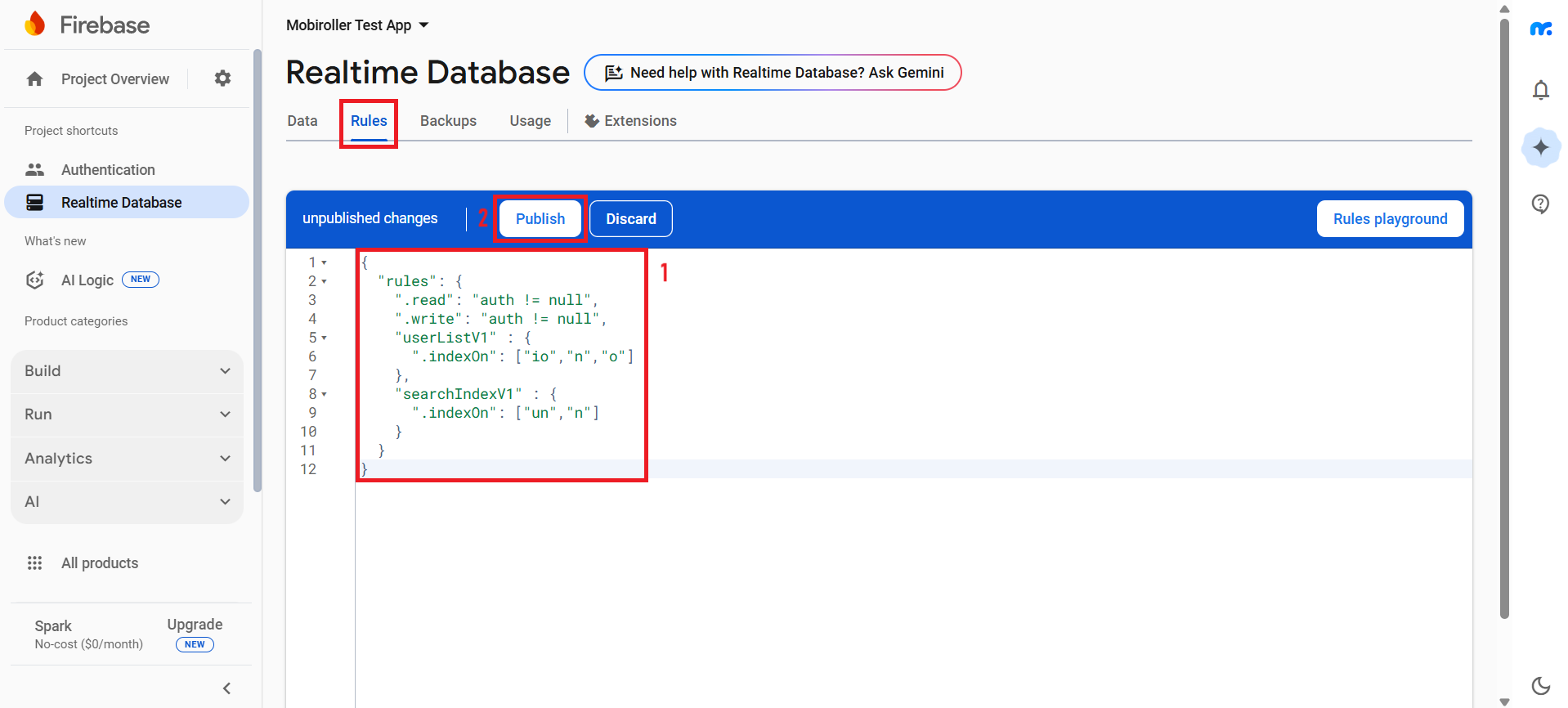Click the "userListV1" code line

[463, 338]
